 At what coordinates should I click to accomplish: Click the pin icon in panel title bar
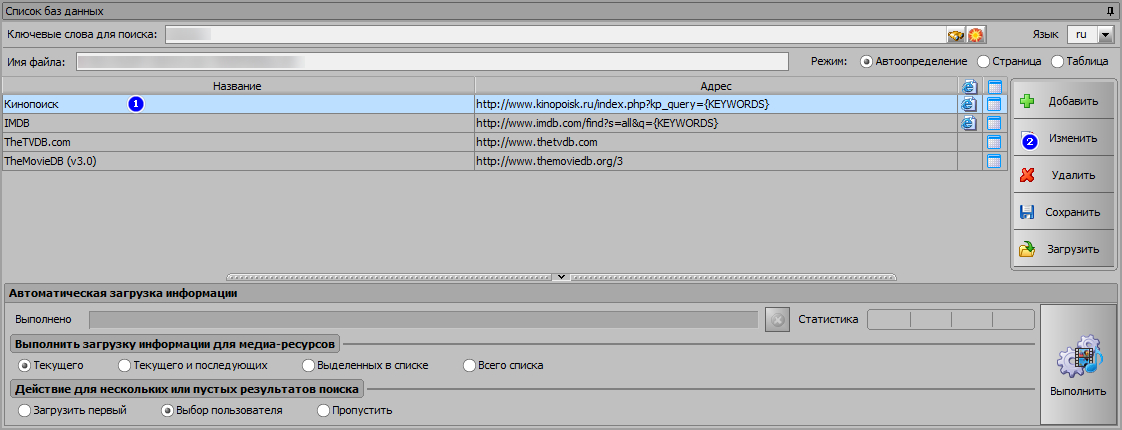tap(1110, 10)
